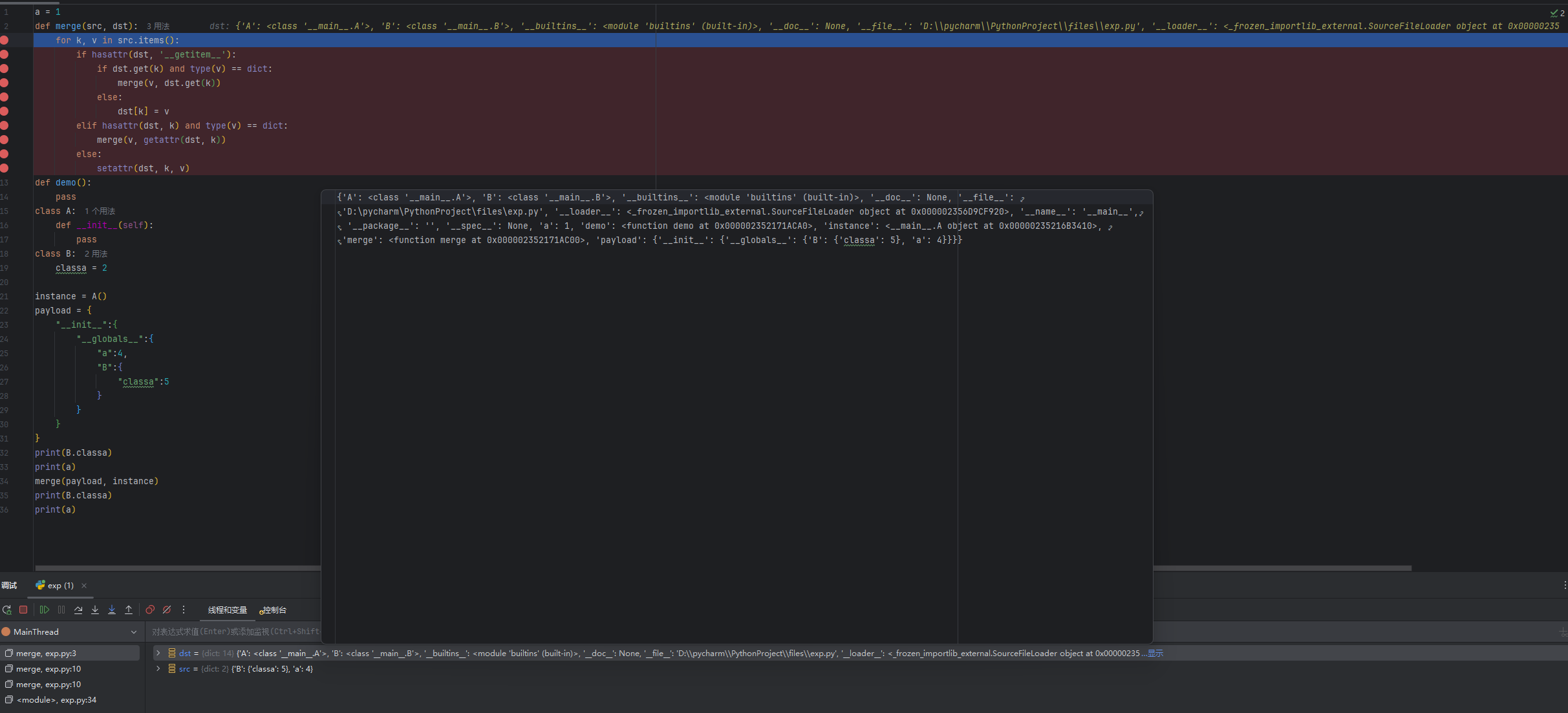Remove the breakpoint on line 3
The width and height of the screenshot is (1568, 713).
point(5,40)
